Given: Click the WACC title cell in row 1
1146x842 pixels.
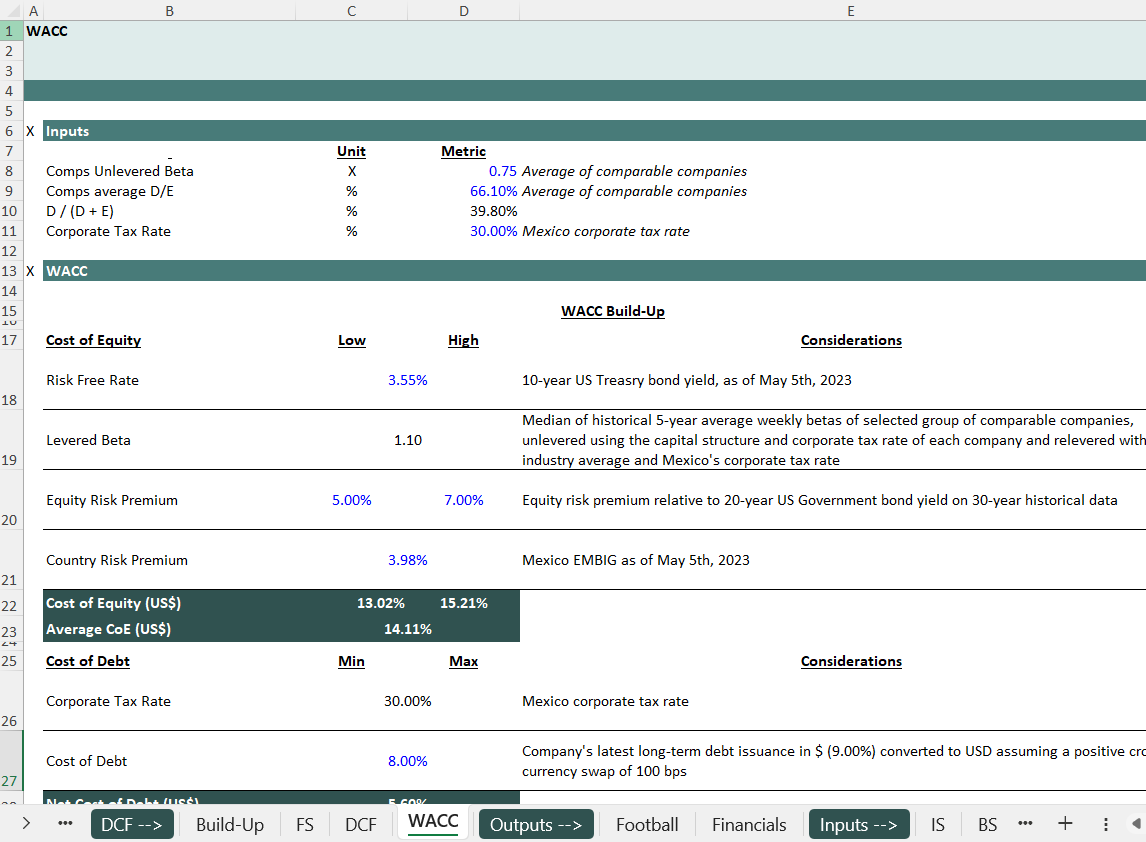Looking at the screenshot, I should click(x=47, y=31).
